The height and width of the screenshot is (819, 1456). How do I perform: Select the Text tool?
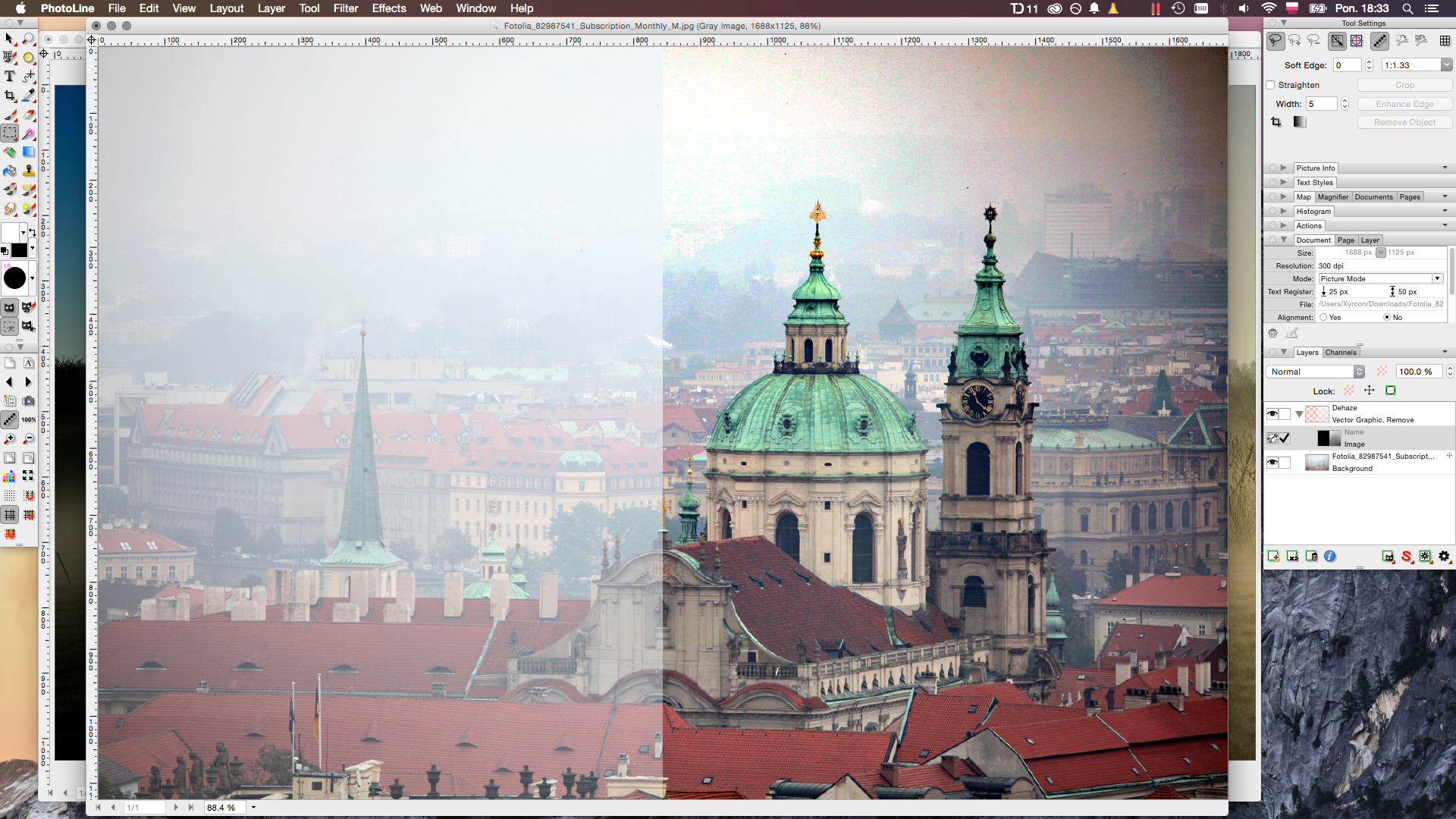coord(9,76)
